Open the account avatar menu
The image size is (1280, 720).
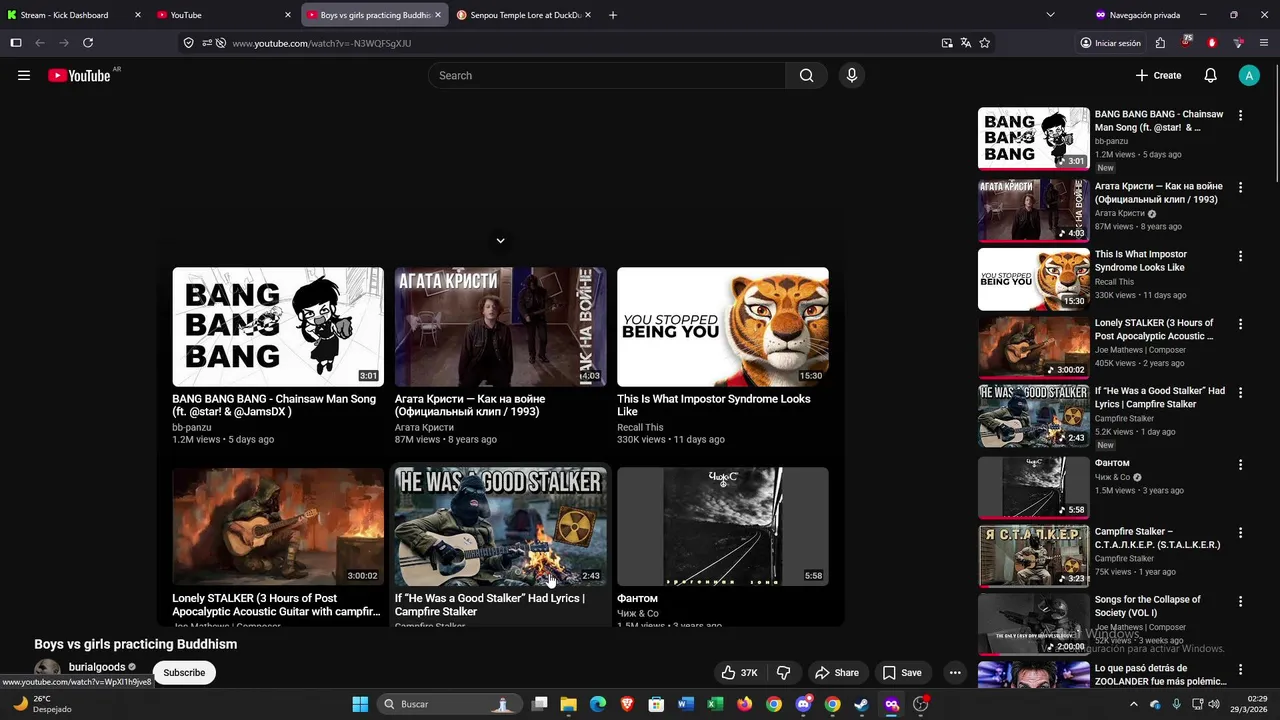tap(1249, 75)
